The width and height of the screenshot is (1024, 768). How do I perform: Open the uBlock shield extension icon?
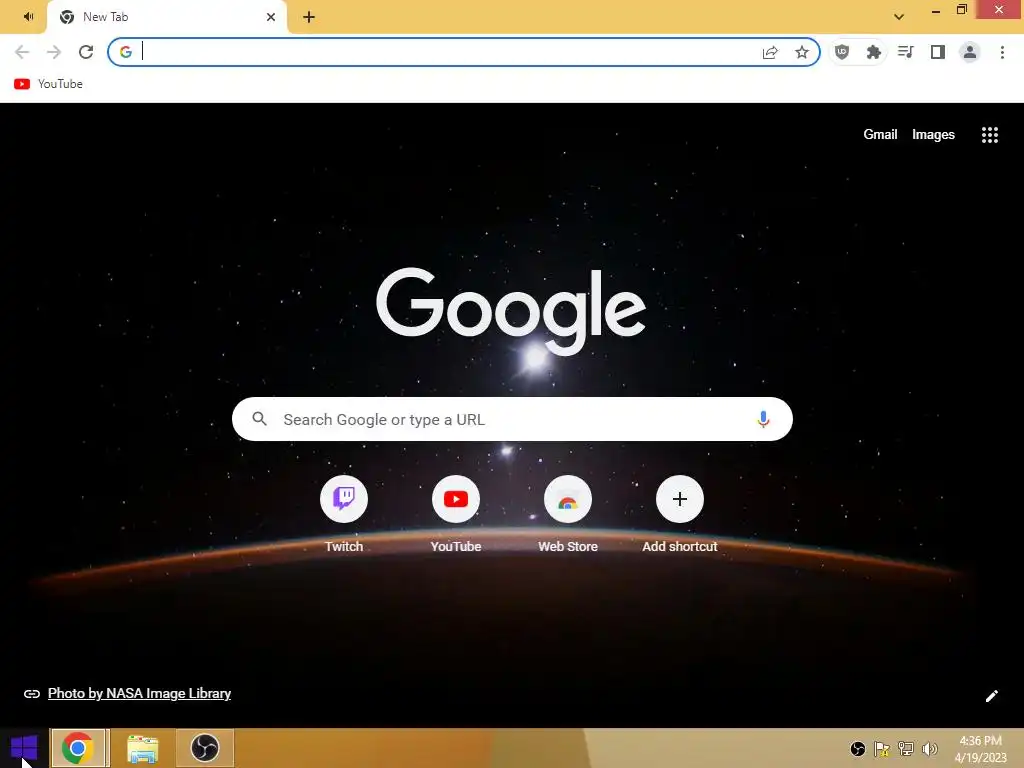coord(842,52)
